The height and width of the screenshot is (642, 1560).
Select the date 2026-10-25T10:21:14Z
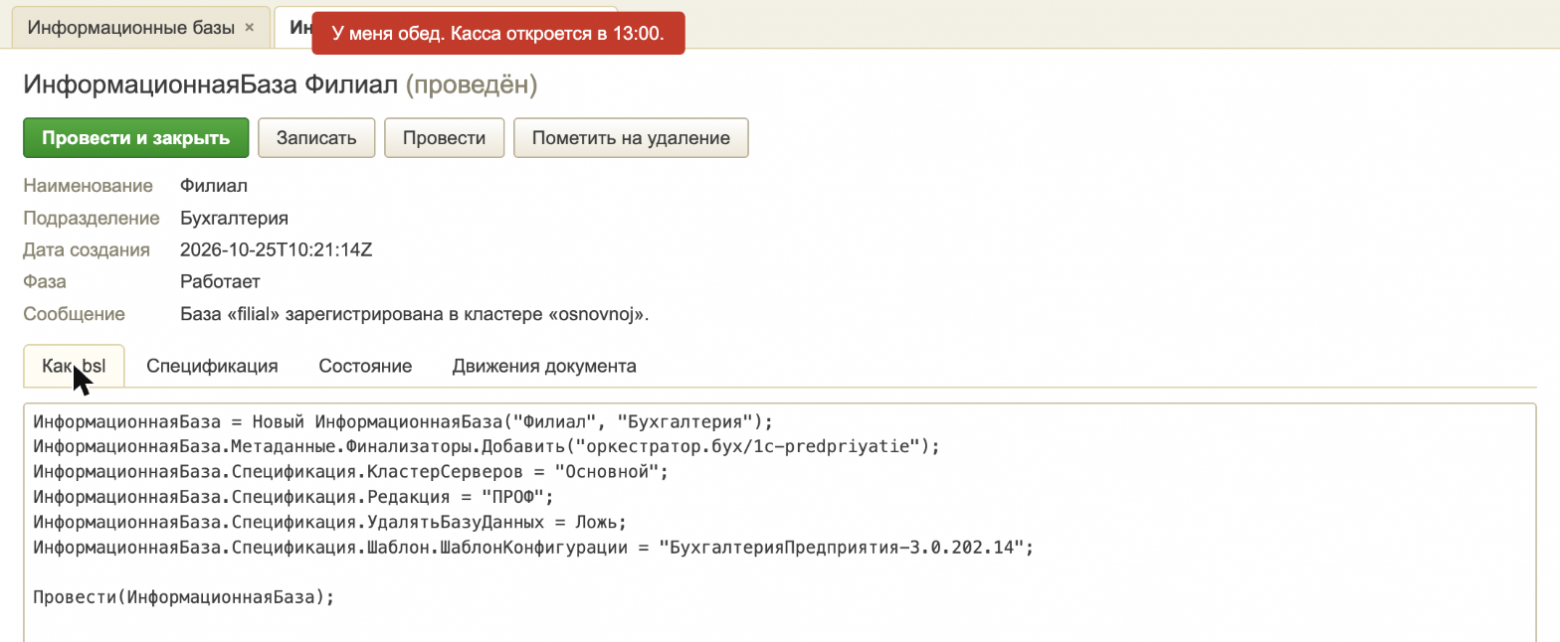point(276,250)
